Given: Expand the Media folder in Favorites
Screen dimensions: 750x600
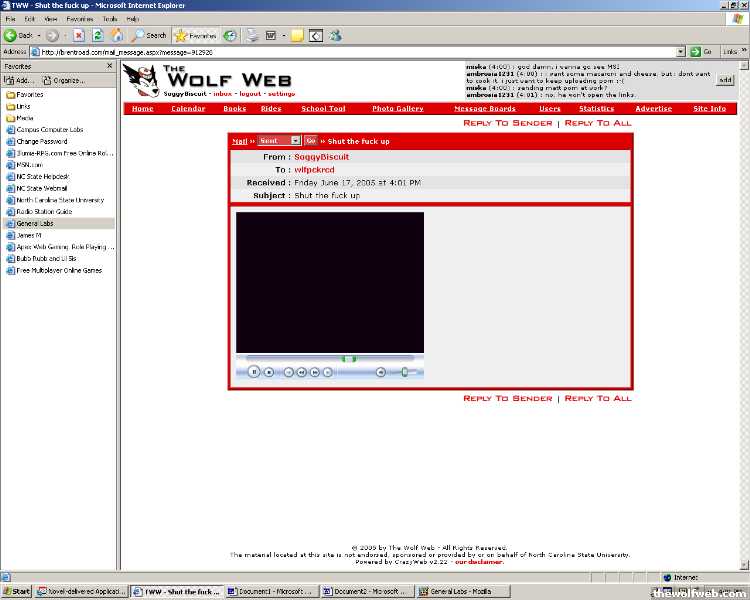Looking at the screenshot, I should 24,118.
